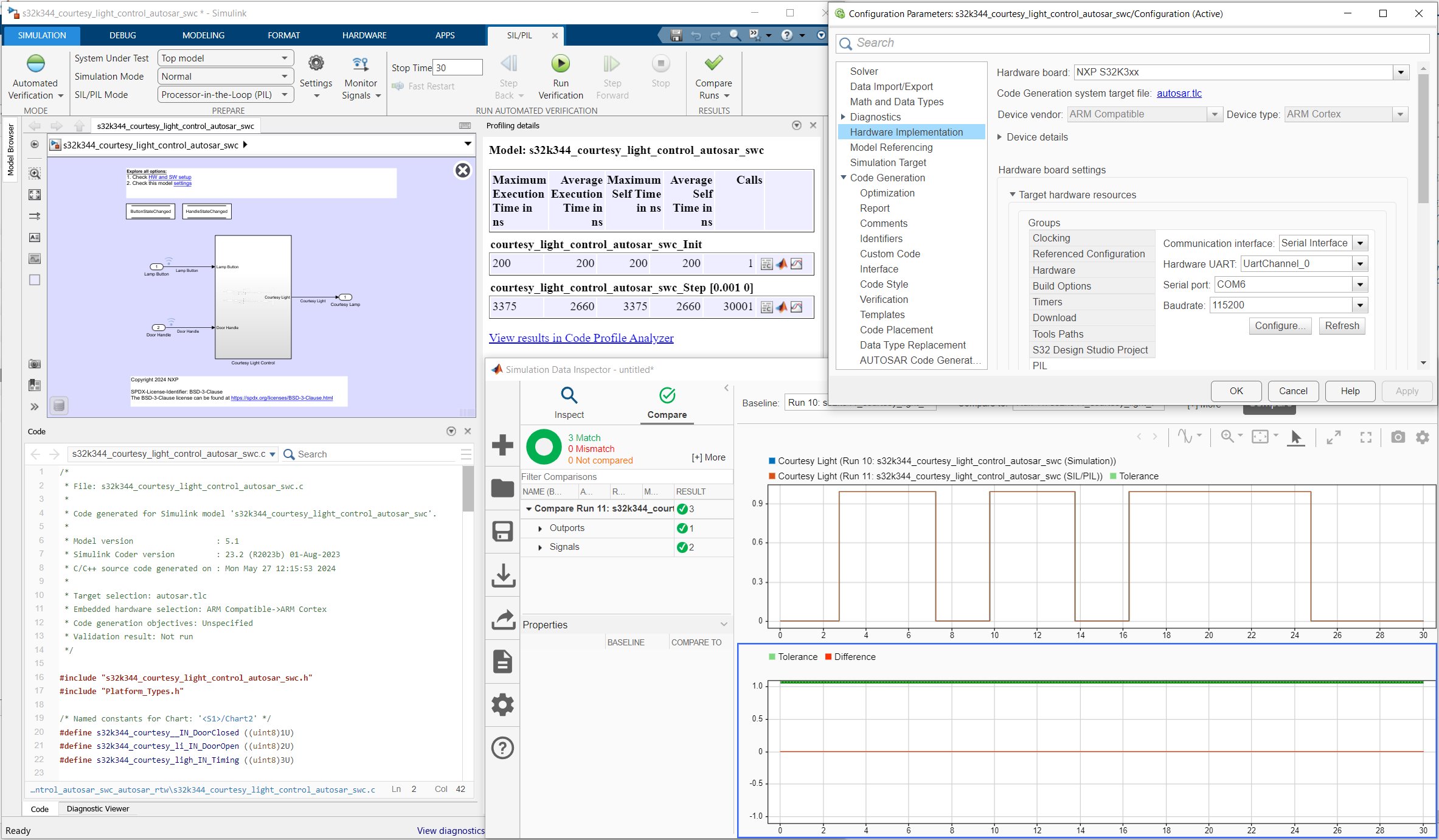Switch to the Diagnostic Viewer tab
Viewport: 1439px width, 840px height.
click(x=97, y=809)
